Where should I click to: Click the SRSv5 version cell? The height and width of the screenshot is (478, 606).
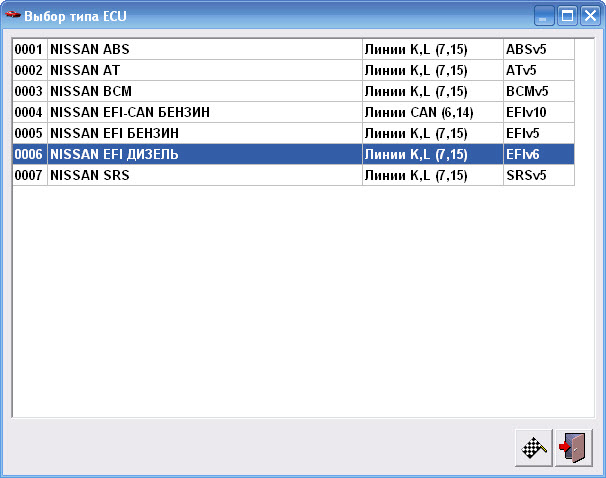click(x=539, y=175)
